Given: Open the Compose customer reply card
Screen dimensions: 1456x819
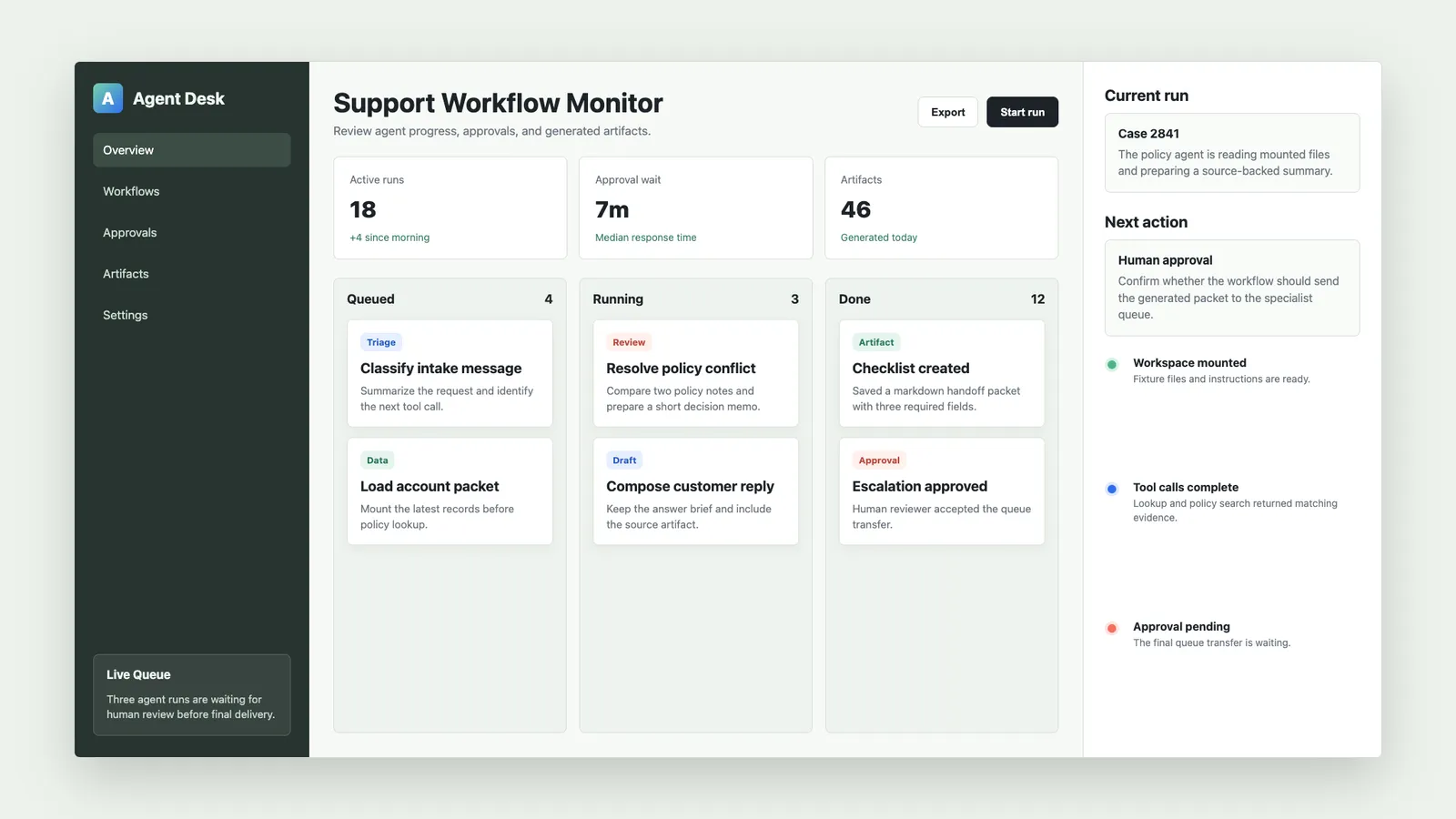Looking at the screenshot, I should (x=696, y=491).
